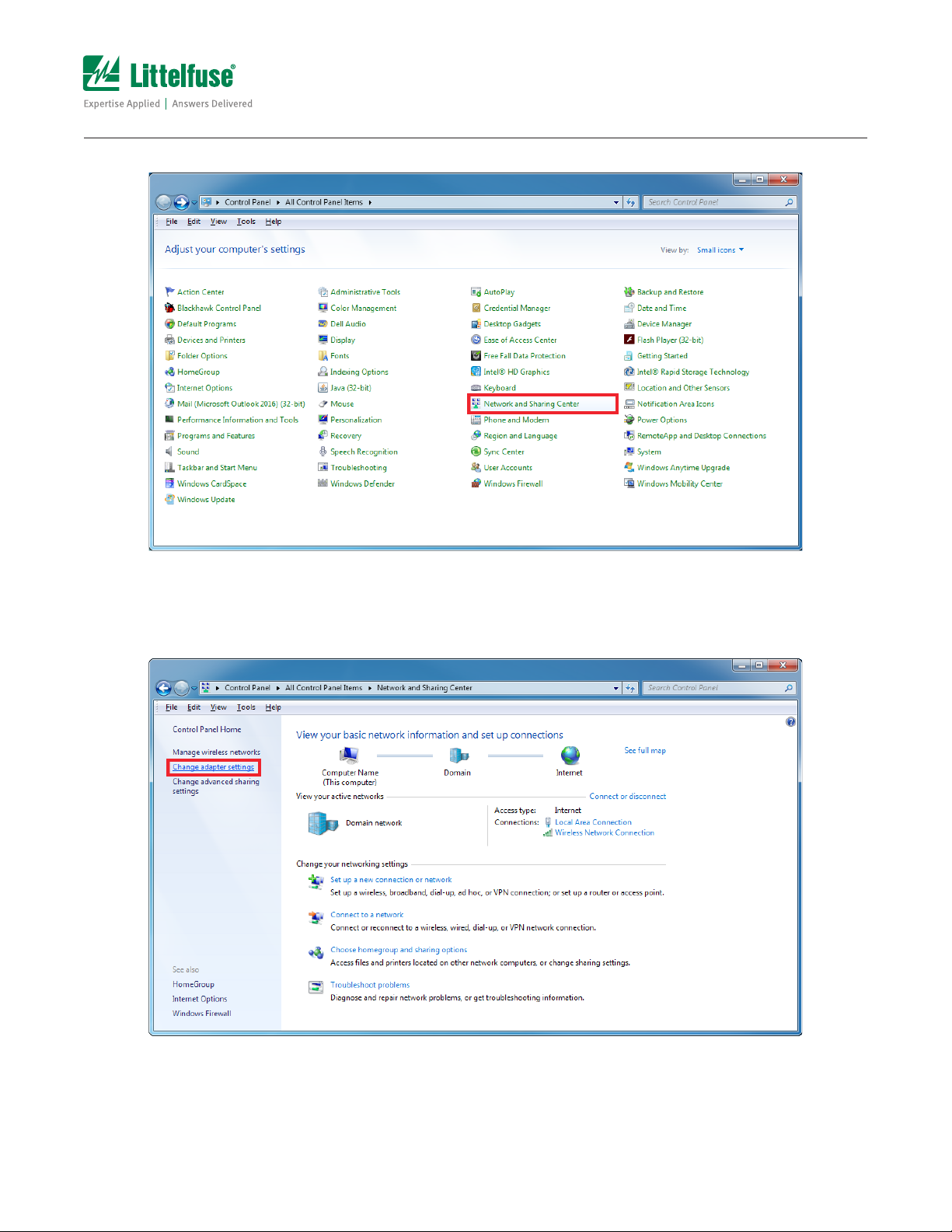Image resolution: width=952 pixels, height=1232 pixels.
Task: Click the help question mark icon
Action: (790, 722)
